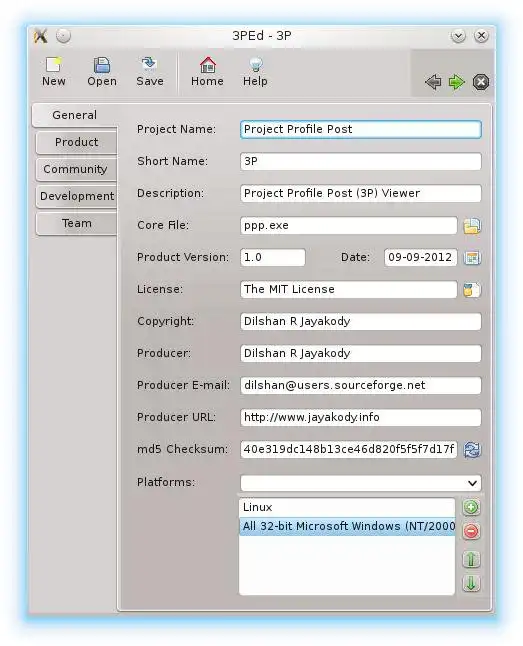
Task: Select the Development tab
Action: (x=77, y=196)
